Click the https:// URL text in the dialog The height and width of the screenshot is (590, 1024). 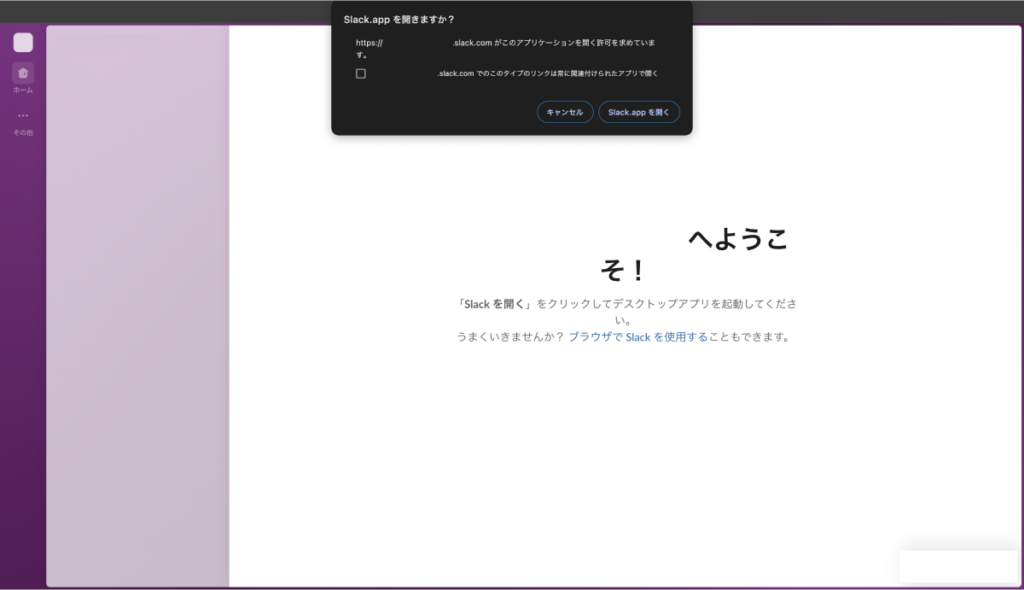370,43
